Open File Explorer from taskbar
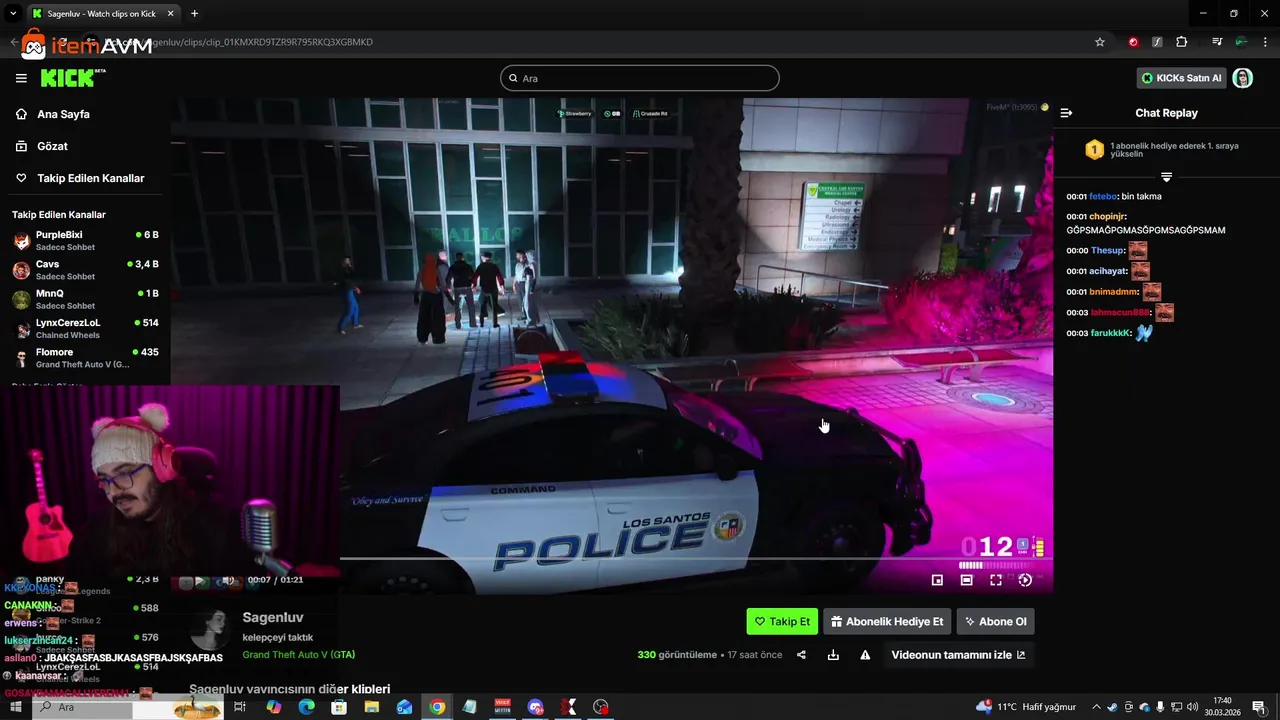The height and width of the screenshot is (720, 1280). (x=371, y=707)
